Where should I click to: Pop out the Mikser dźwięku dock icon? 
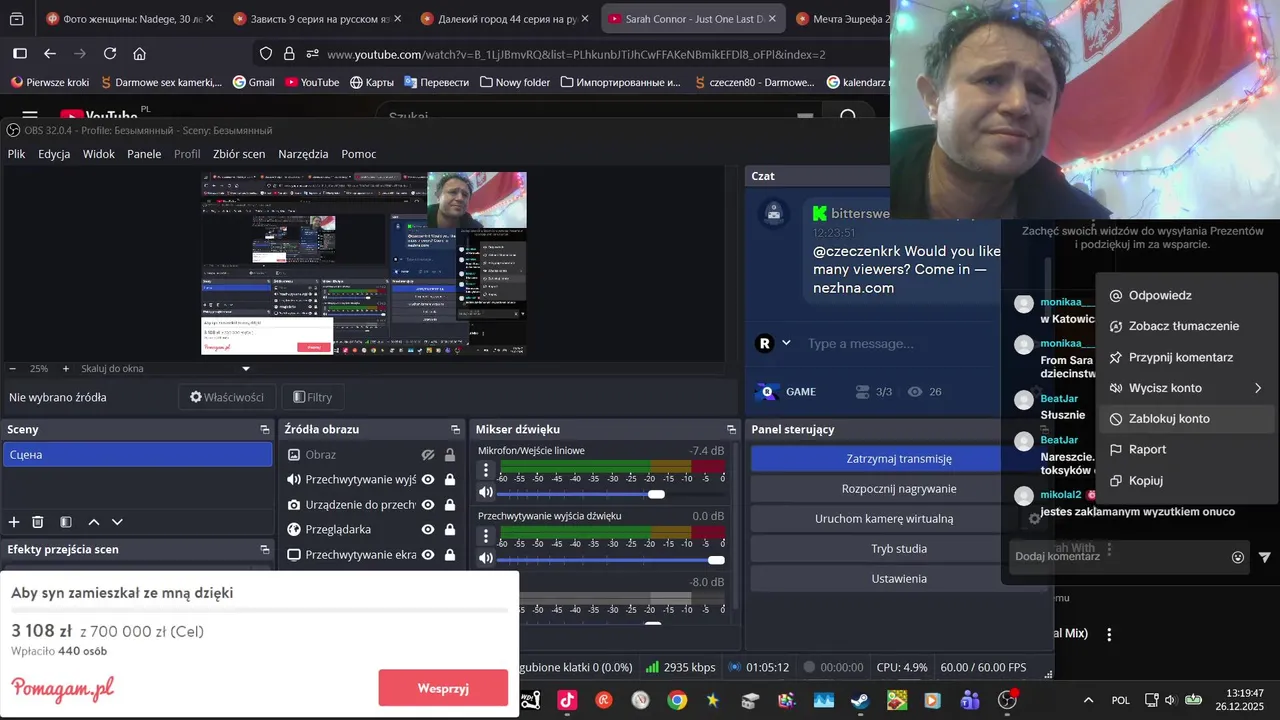(733, 429)
